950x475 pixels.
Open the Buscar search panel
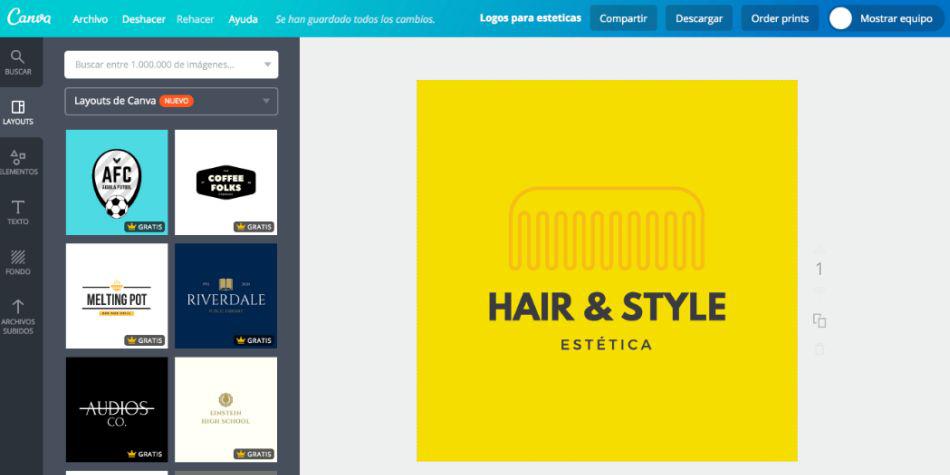(x=18, y=62)
